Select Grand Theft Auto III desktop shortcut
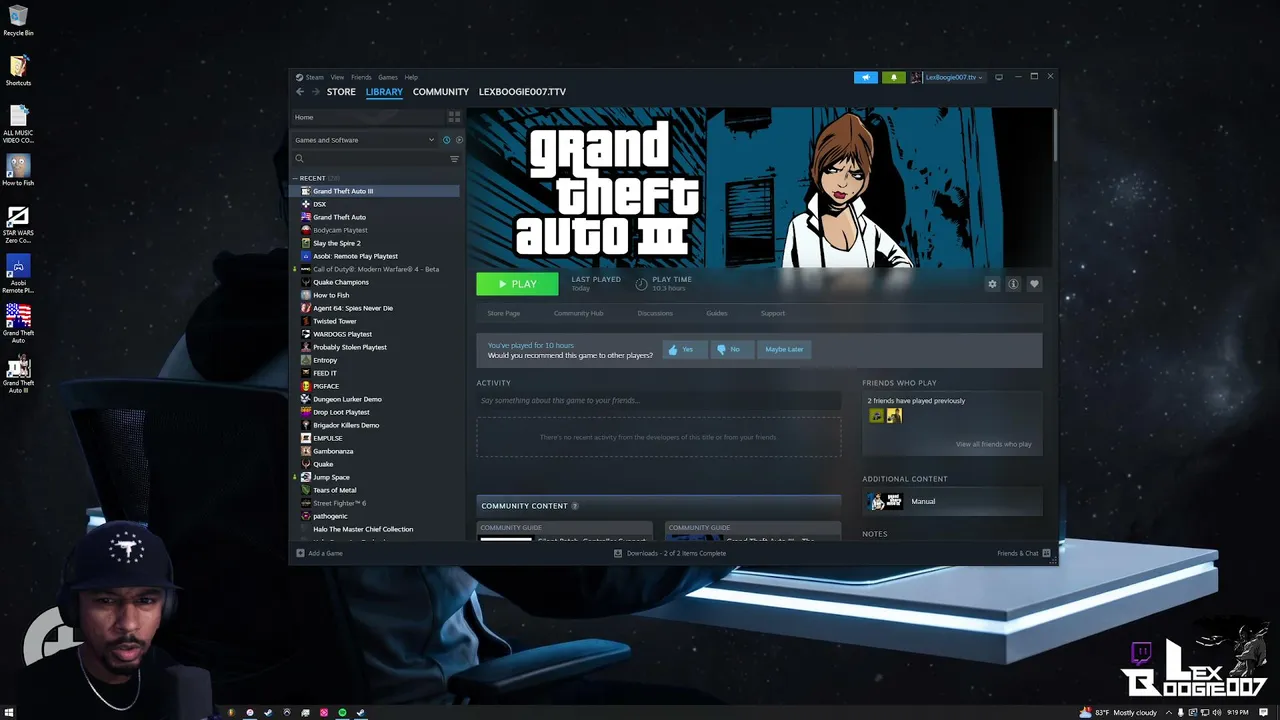Screen dimensions: 1280x720 (18, 374)
